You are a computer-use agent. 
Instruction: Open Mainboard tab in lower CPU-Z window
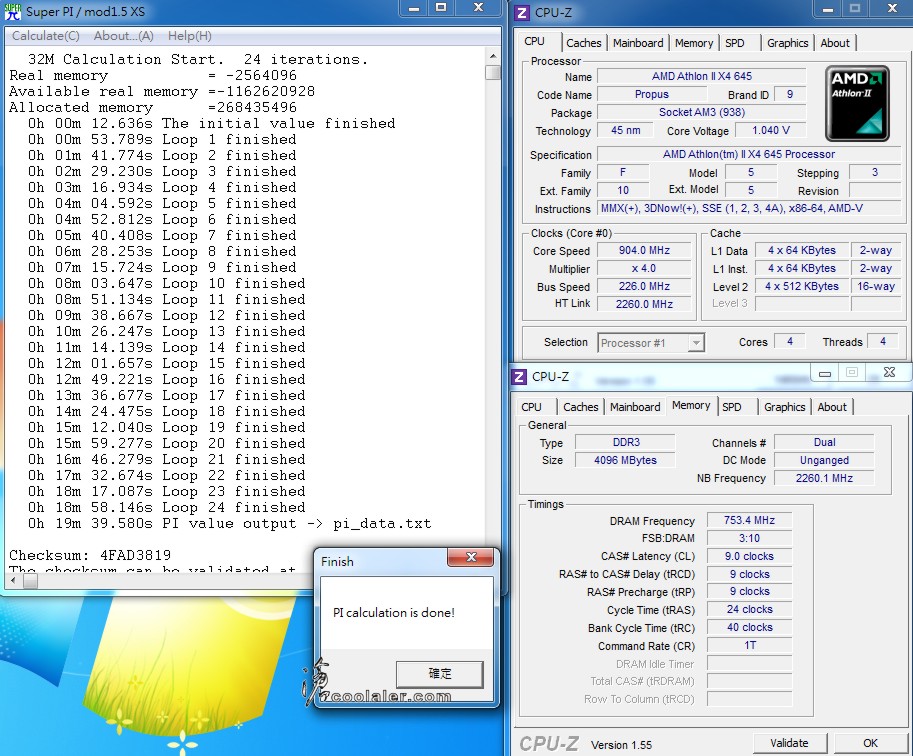pos(635,407)
